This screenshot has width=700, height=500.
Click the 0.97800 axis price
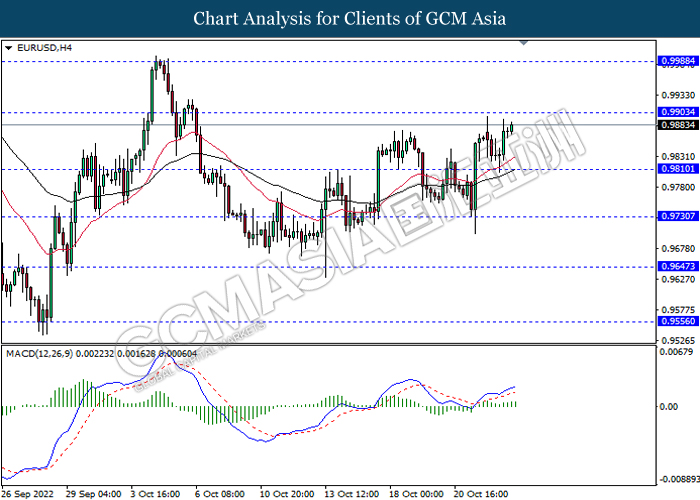coord(678,187)
